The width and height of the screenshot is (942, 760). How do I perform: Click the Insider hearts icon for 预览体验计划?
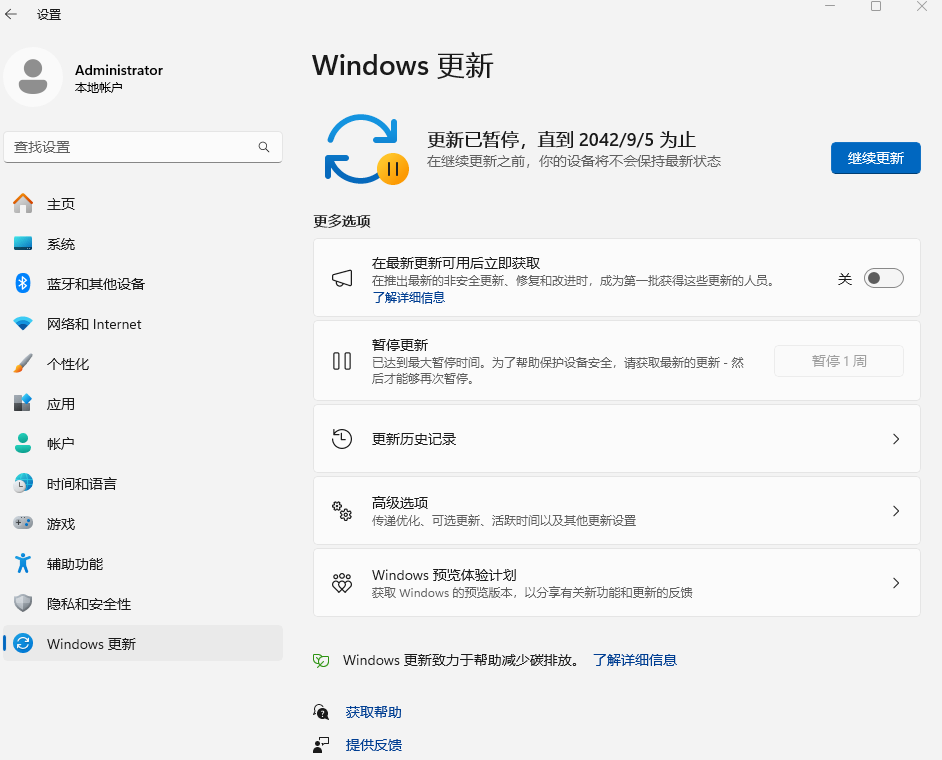(342, 583)
